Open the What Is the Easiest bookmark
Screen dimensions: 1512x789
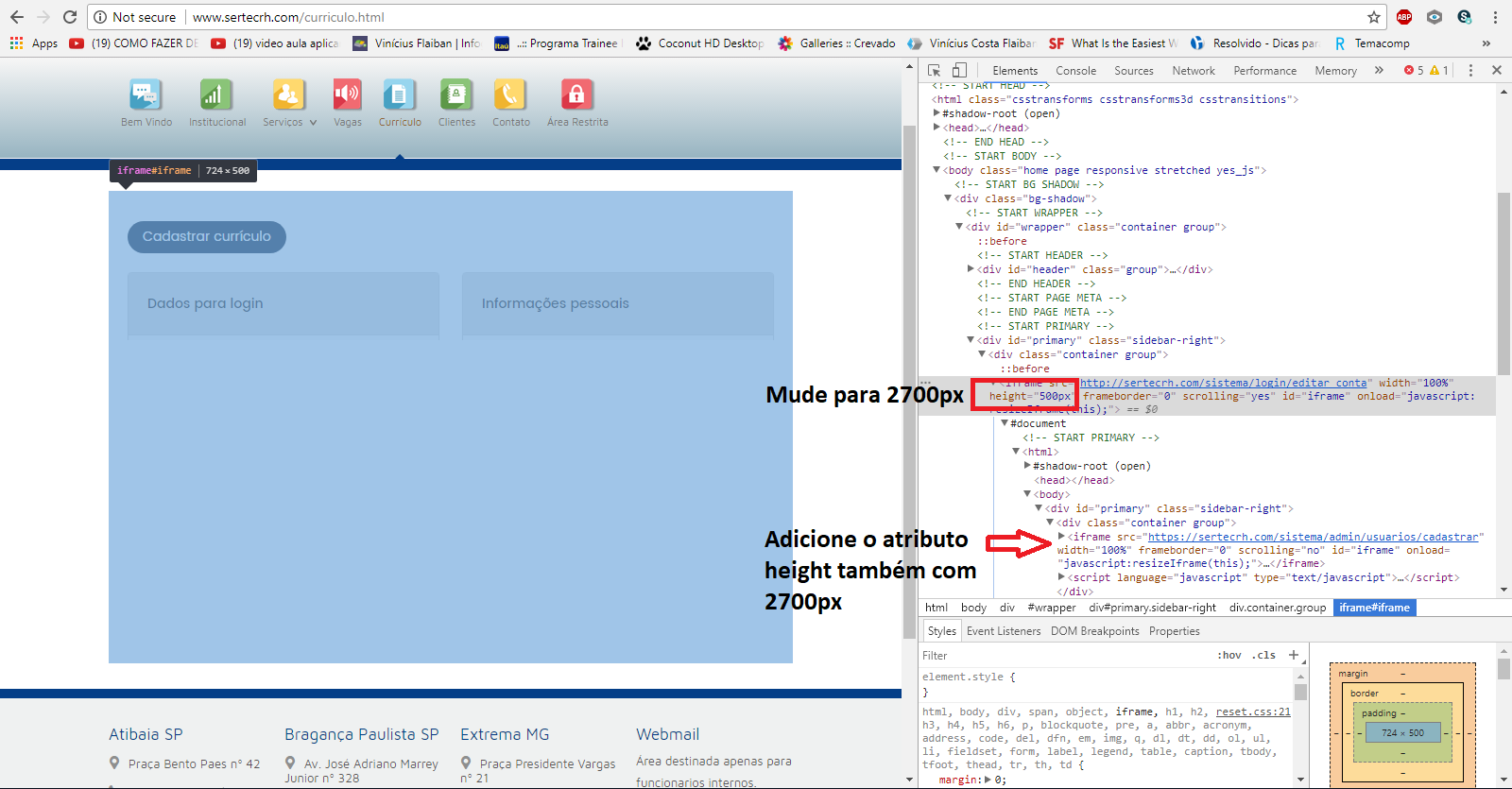(1113, 43)
